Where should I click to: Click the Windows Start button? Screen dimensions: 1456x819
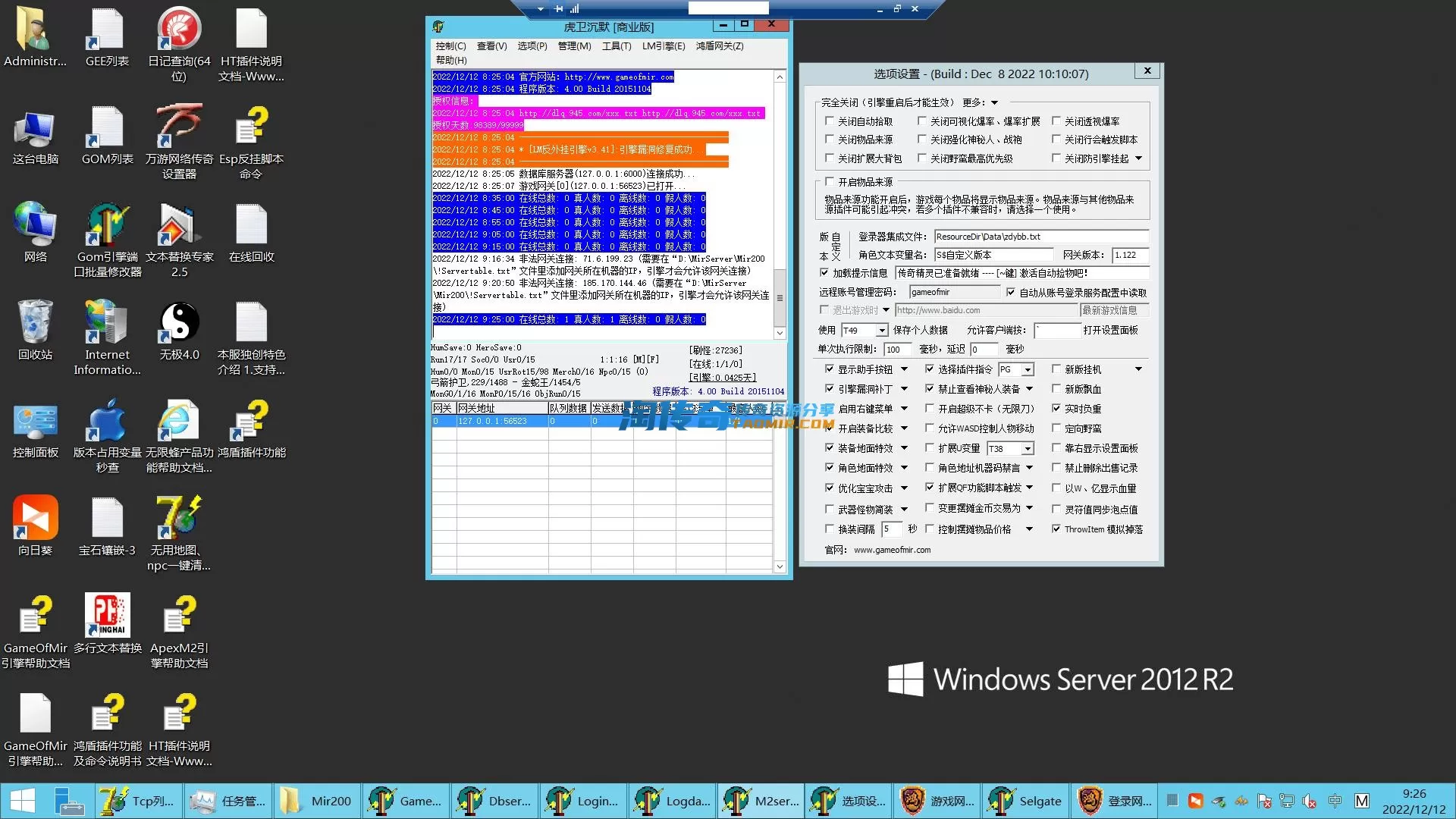point(23,801)
